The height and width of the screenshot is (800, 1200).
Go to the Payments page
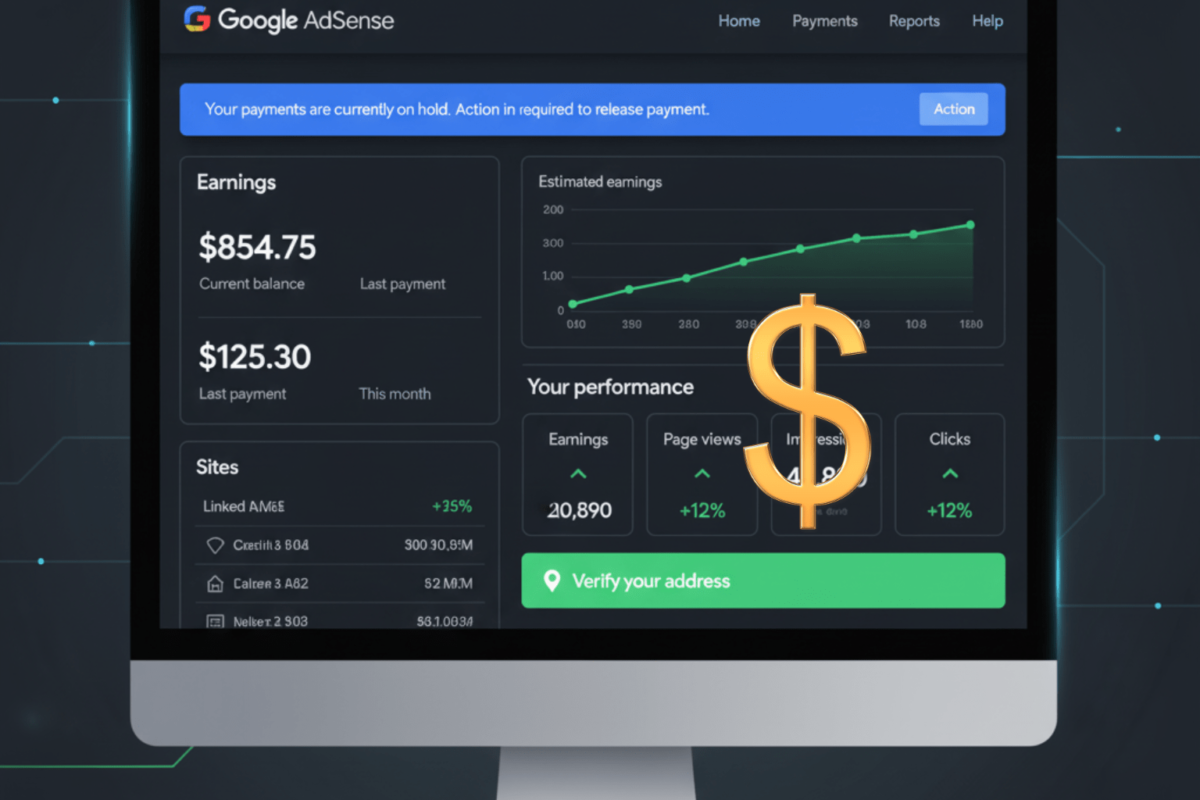point(825,21)
